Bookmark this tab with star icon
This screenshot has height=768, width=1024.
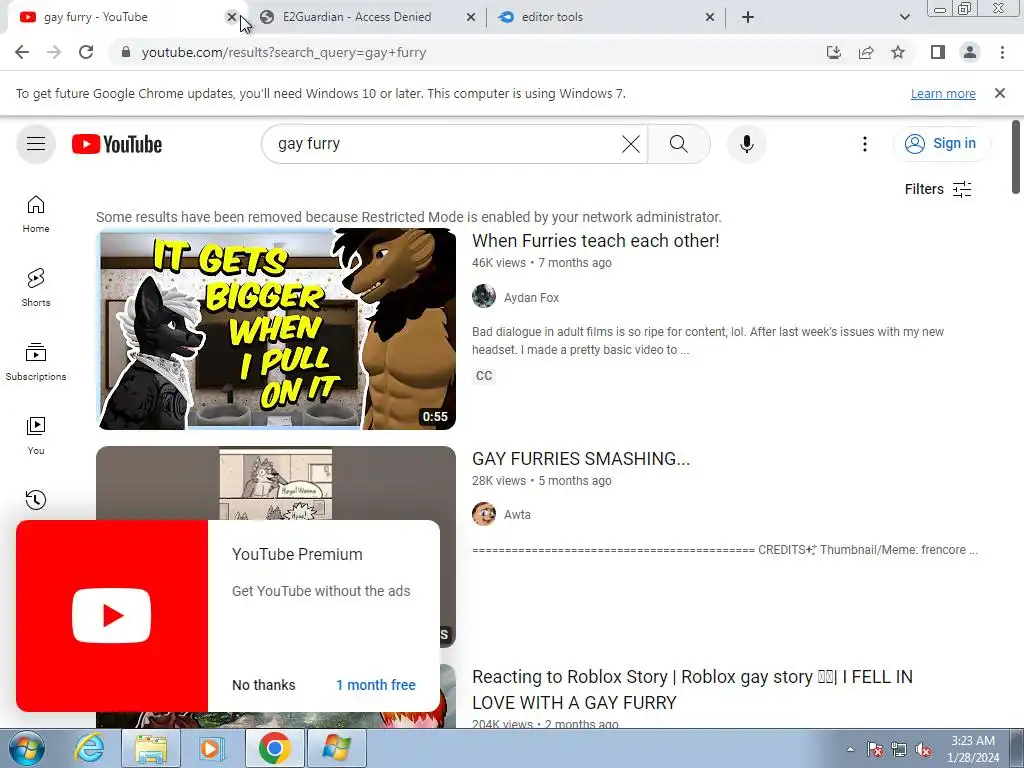click(898, 52)
